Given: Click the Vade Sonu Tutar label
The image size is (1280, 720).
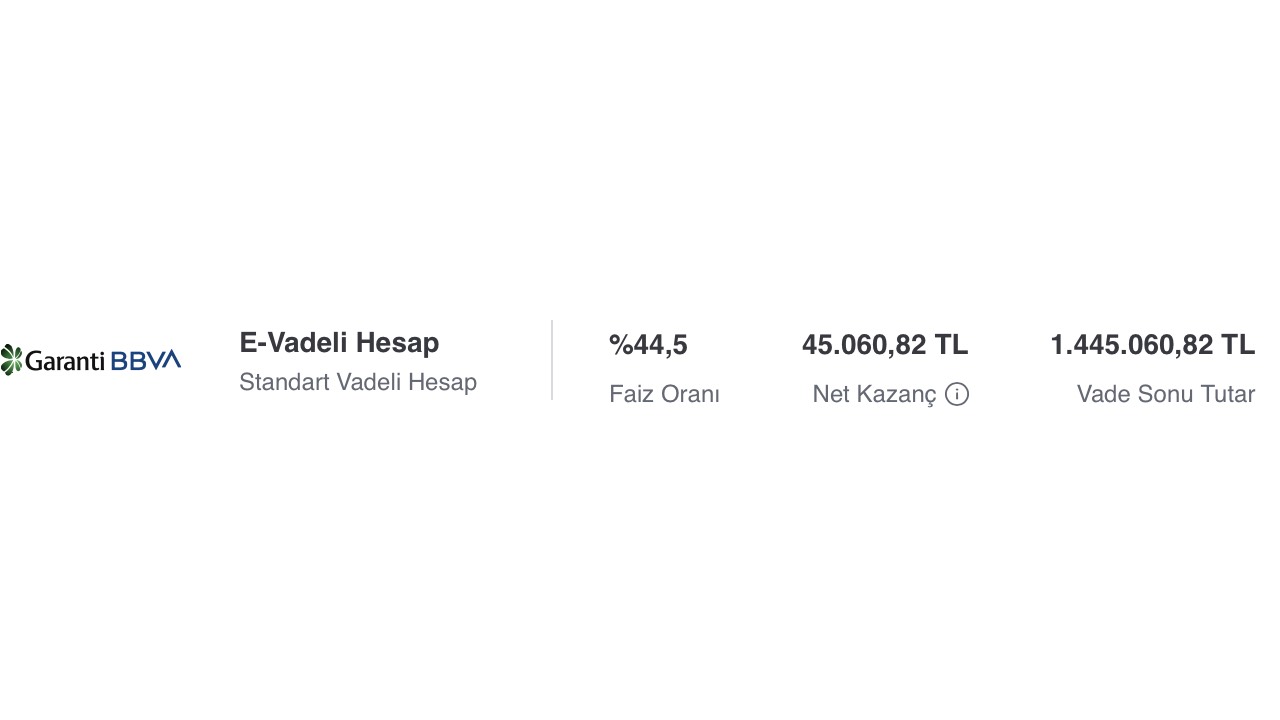Looking at the screenshot, I should [1165, 394].
